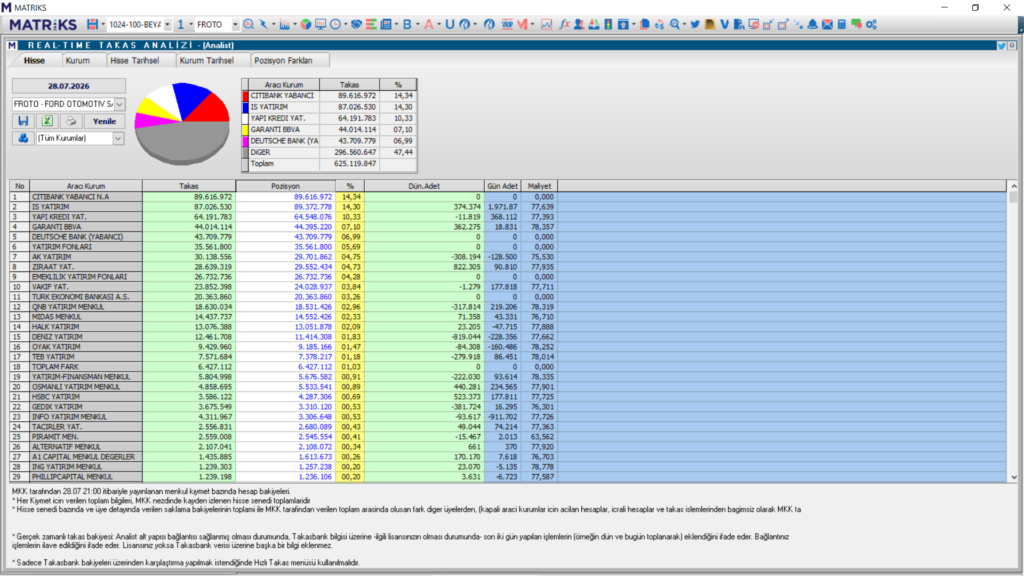This screenshot has width=1024, height=576.
Task: Click the Yenile refresh button
Action: [x=104, y=121]
